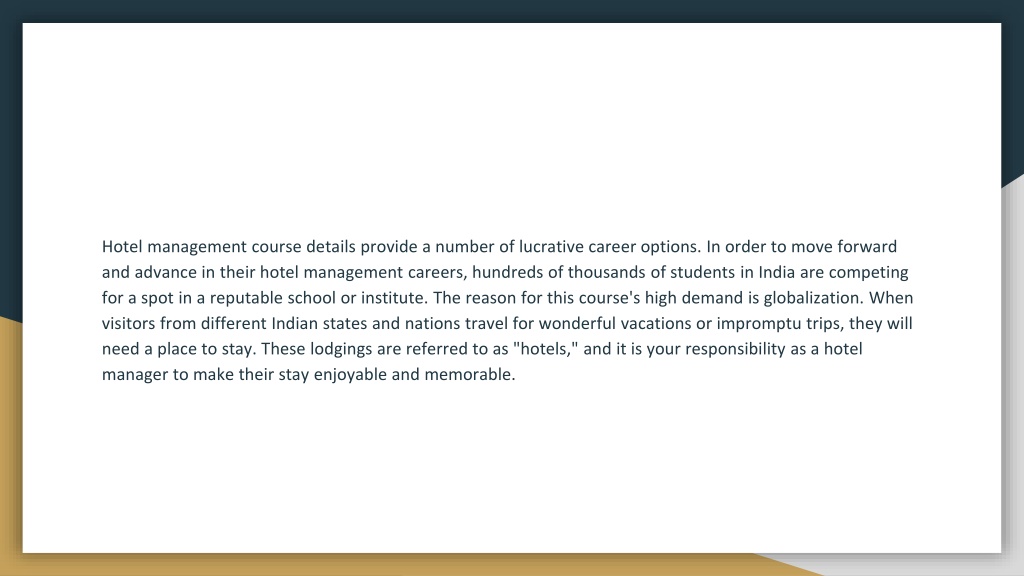The height and width of the screenshot is (576, 1024).
Task: Click the word "responsibility" in the paragraph
Action: coord(735,349)
